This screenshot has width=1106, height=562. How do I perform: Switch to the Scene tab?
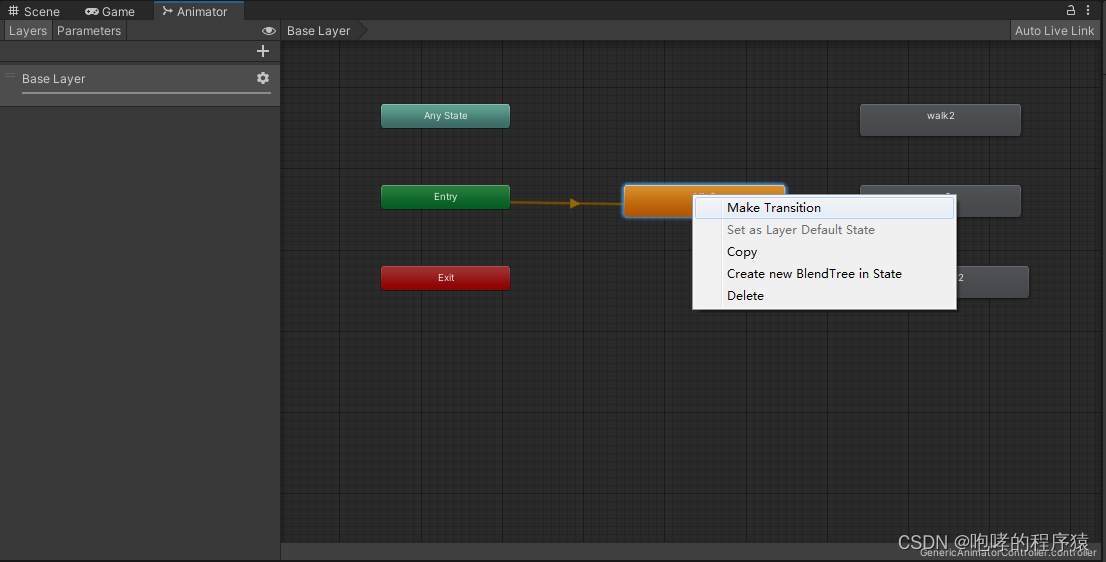(33, 11)
